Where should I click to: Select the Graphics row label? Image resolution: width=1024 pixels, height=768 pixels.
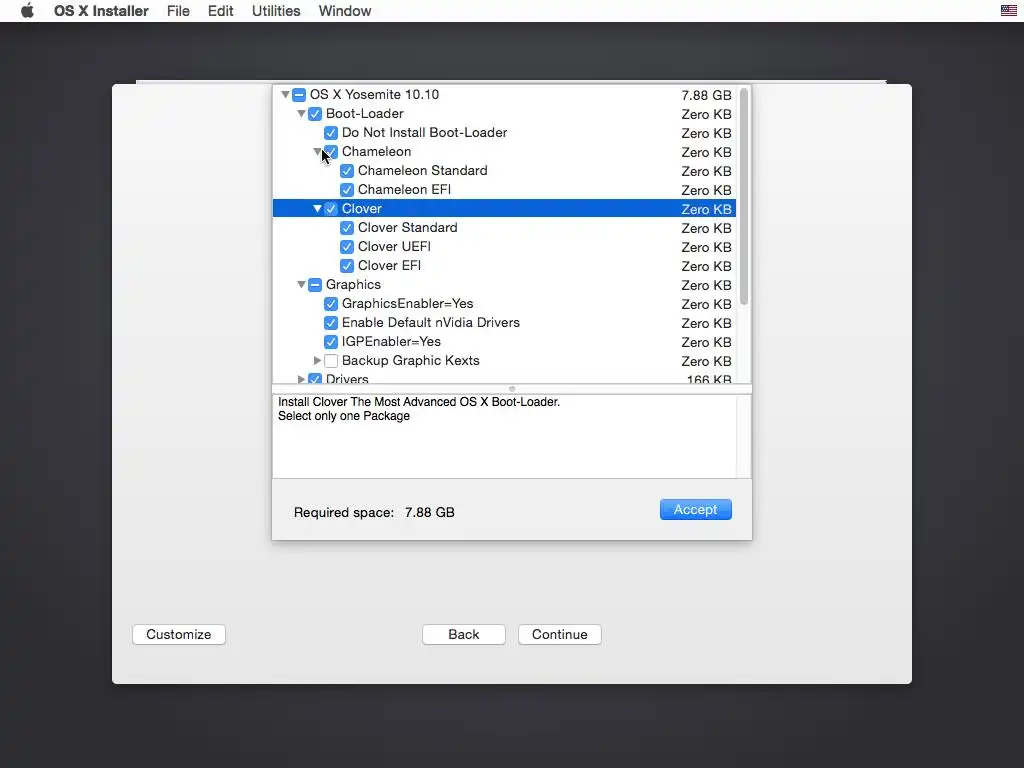coord(353,285)
